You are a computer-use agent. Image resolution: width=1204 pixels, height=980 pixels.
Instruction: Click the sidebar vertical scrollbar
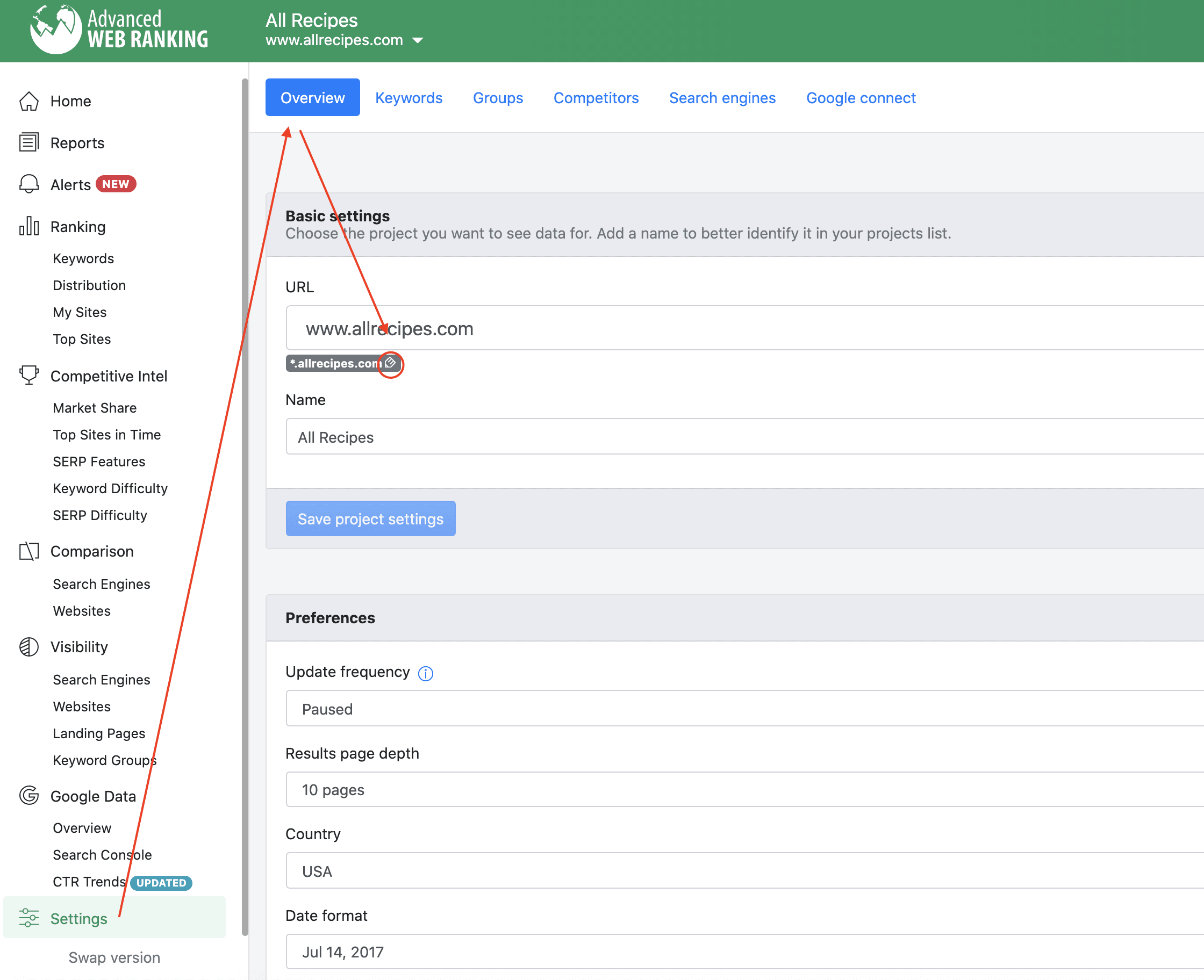pyautogui.click(x=245, y=507)
